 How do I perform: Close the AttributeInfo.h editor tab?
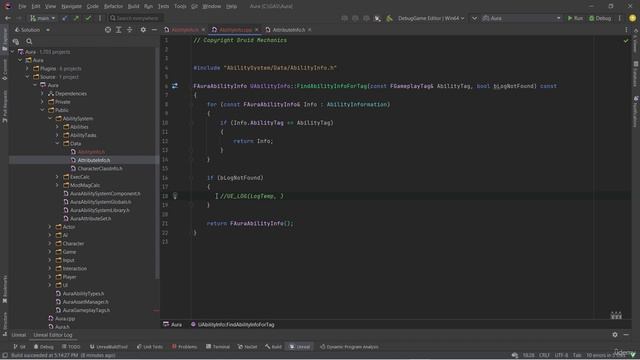click(309, 30)
